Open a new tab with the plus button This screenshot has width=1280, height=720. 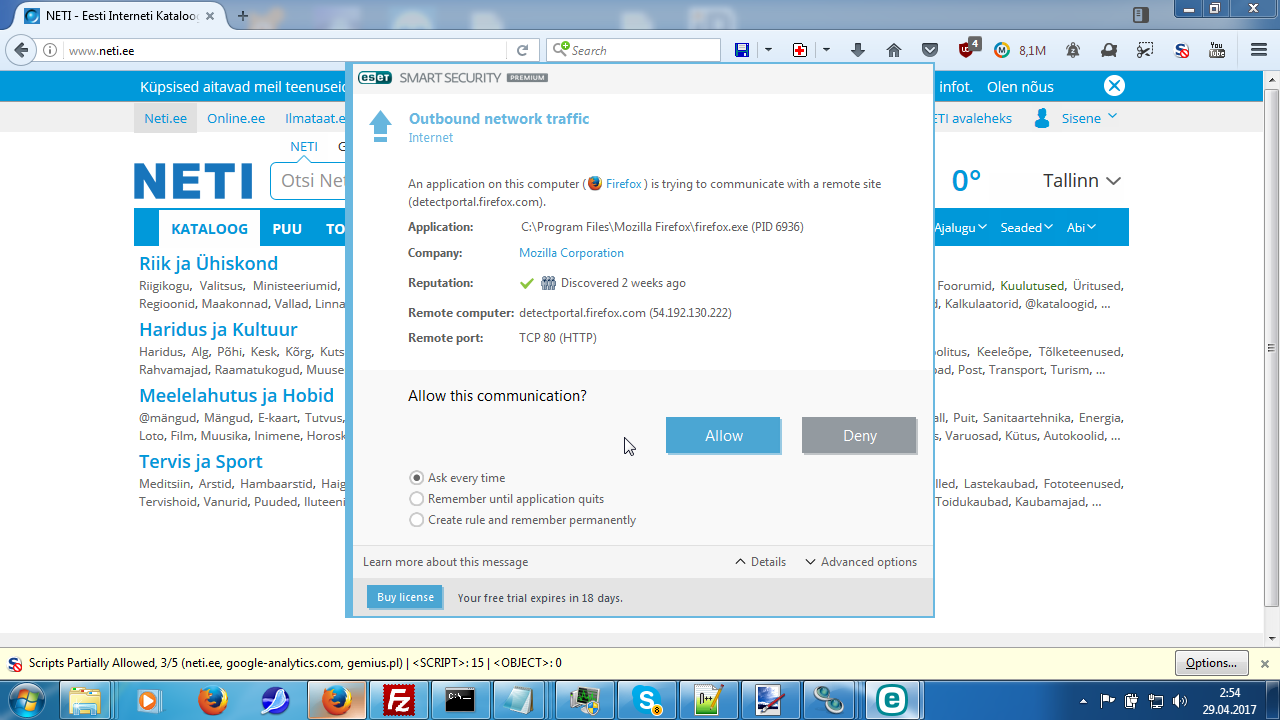point(243,15)
